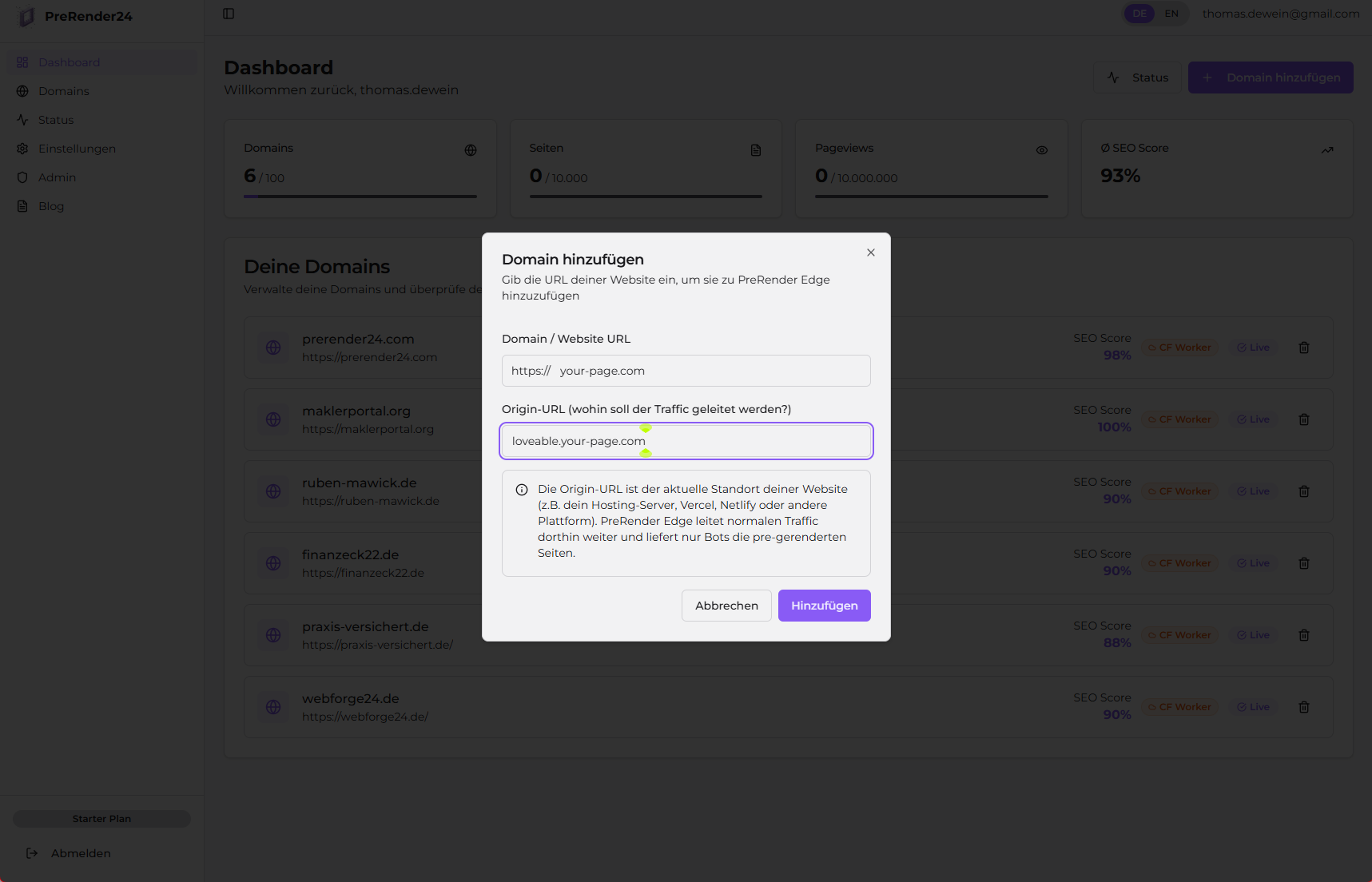Viewport: 1372px width, 882px height.
Task: Open the https://maklerportal.org link
Action: [368, 429]
